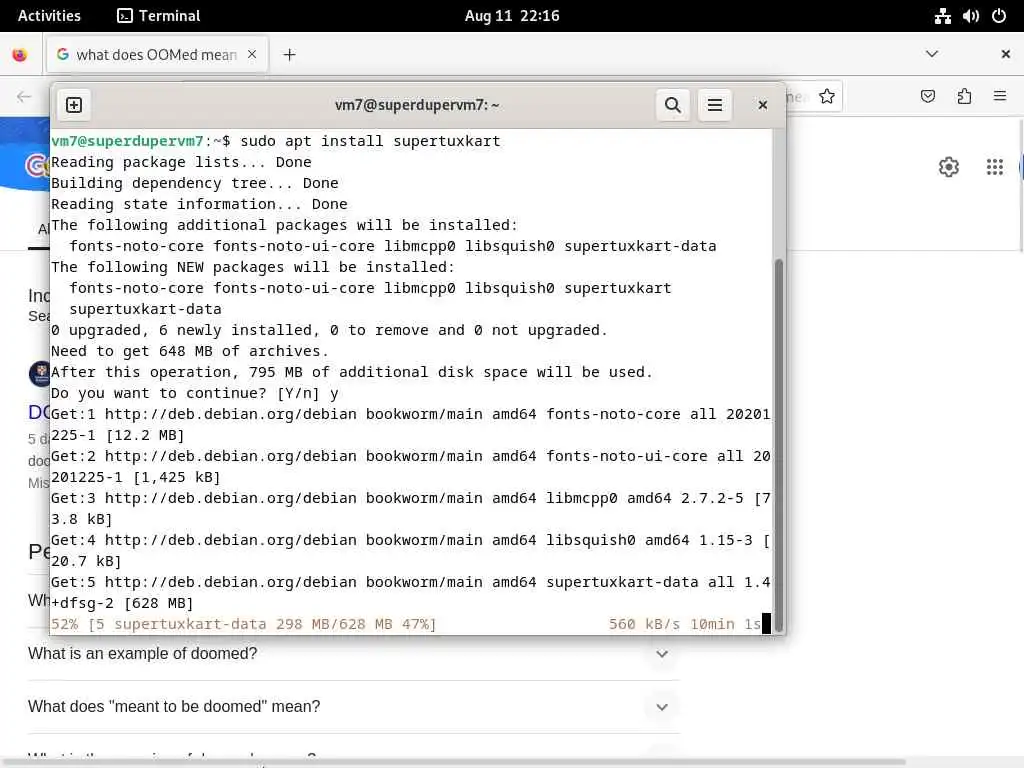Click the Firefox back arrow

(24, 97)
